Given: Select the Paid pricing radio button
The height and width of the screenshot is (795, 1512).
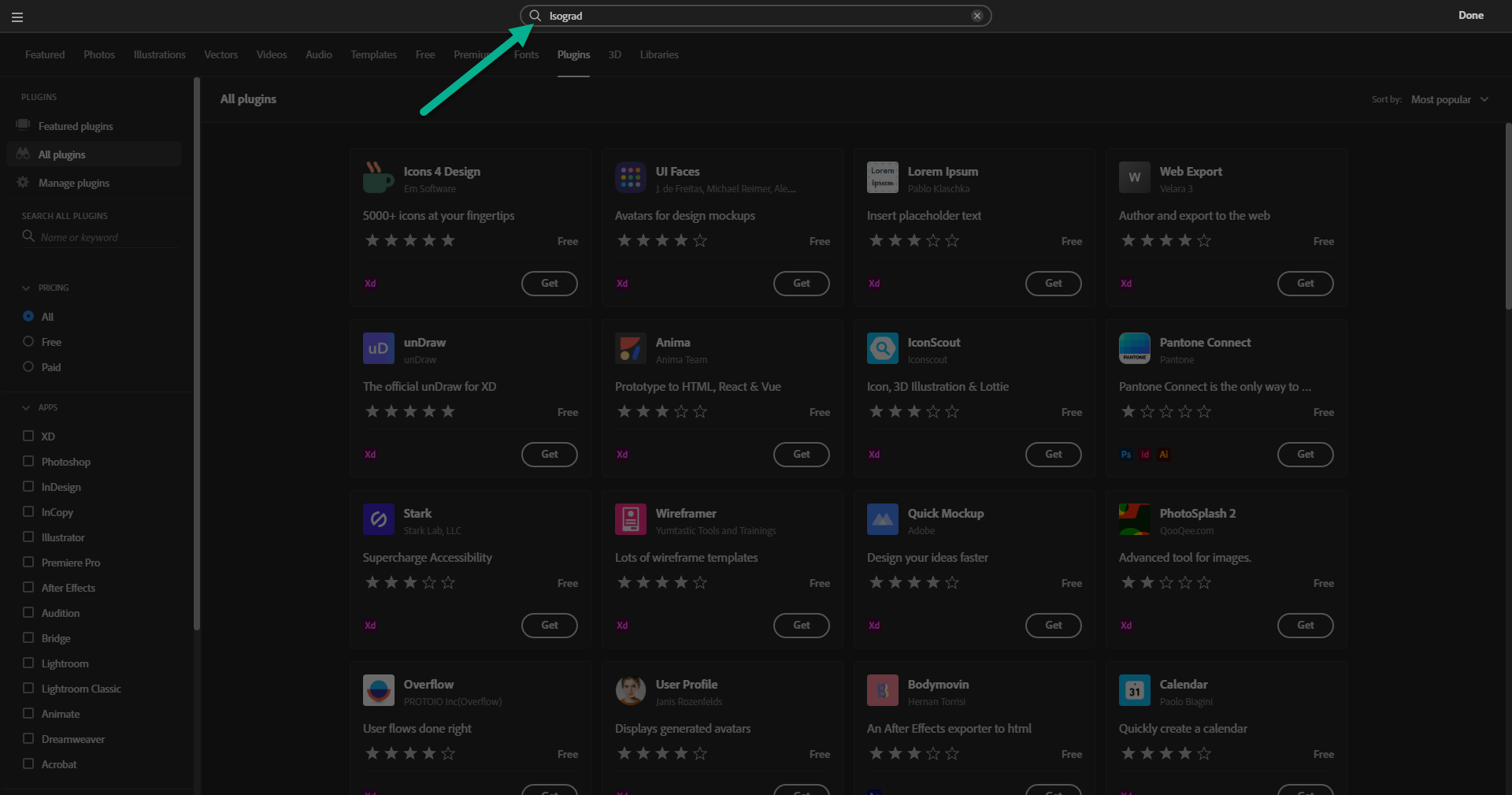Looking at the screenshot, I should click(28, 366).
